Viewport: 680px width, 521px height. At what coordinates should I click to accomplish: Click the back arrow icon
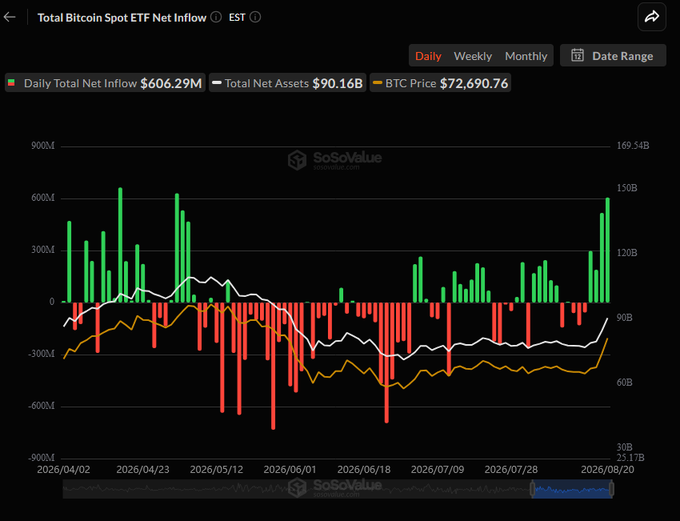click(9, 17)
